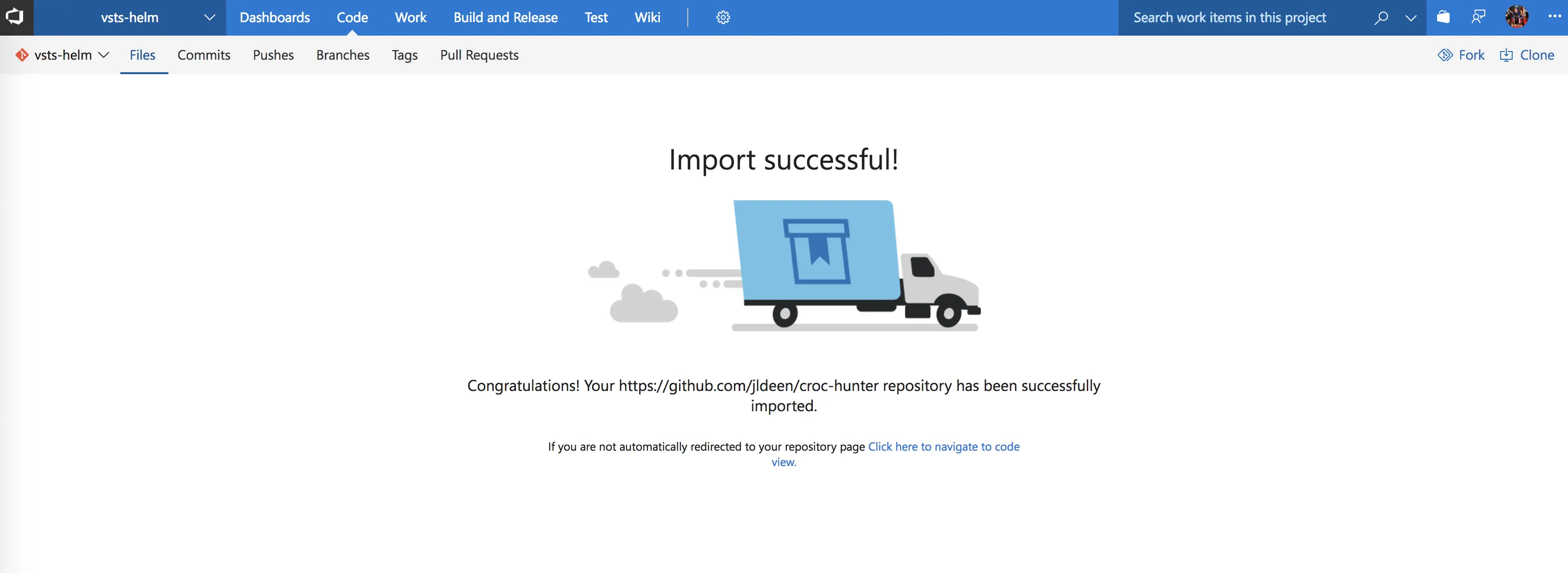Switch to the Commits tab
The width and height of the screenshot is (1568, 573).
pyautogui.click(x=204, y=55)
